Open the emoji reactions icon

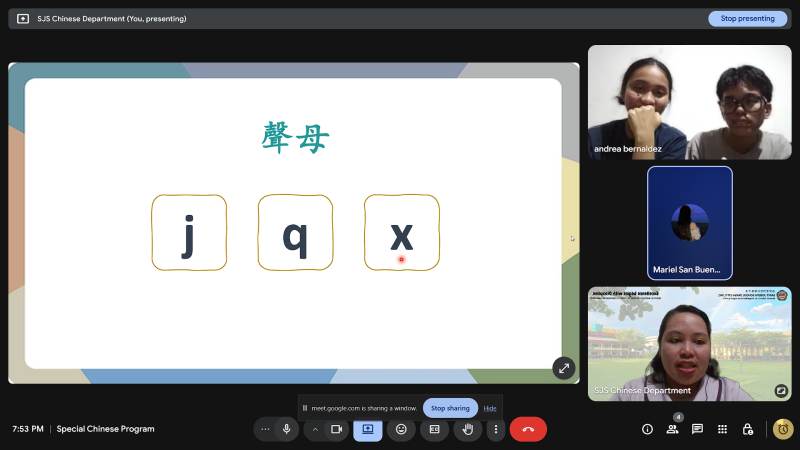[401, 429]
